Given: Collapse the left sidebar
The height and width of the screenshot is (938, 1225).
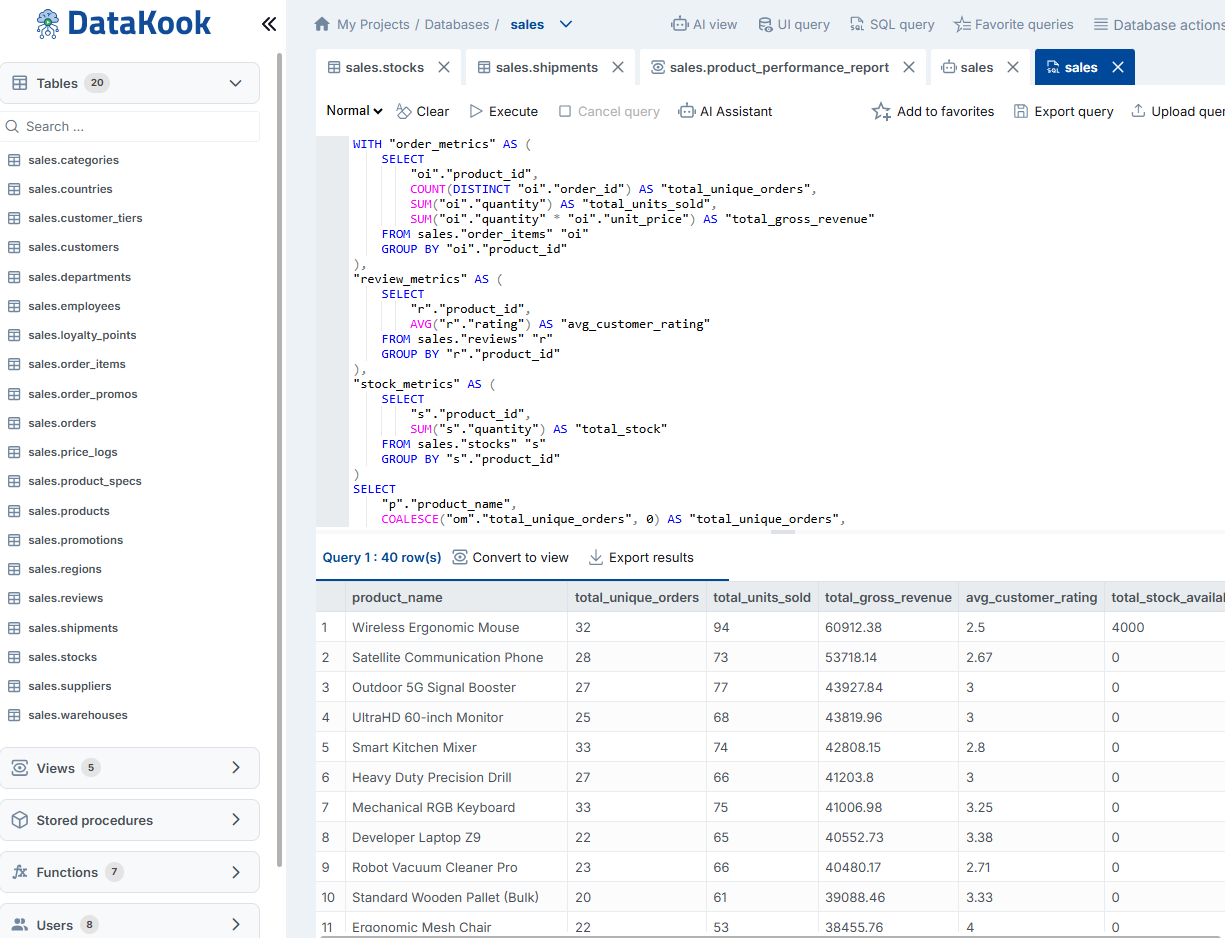Looking at the screenshot, I should pos(268,23).
